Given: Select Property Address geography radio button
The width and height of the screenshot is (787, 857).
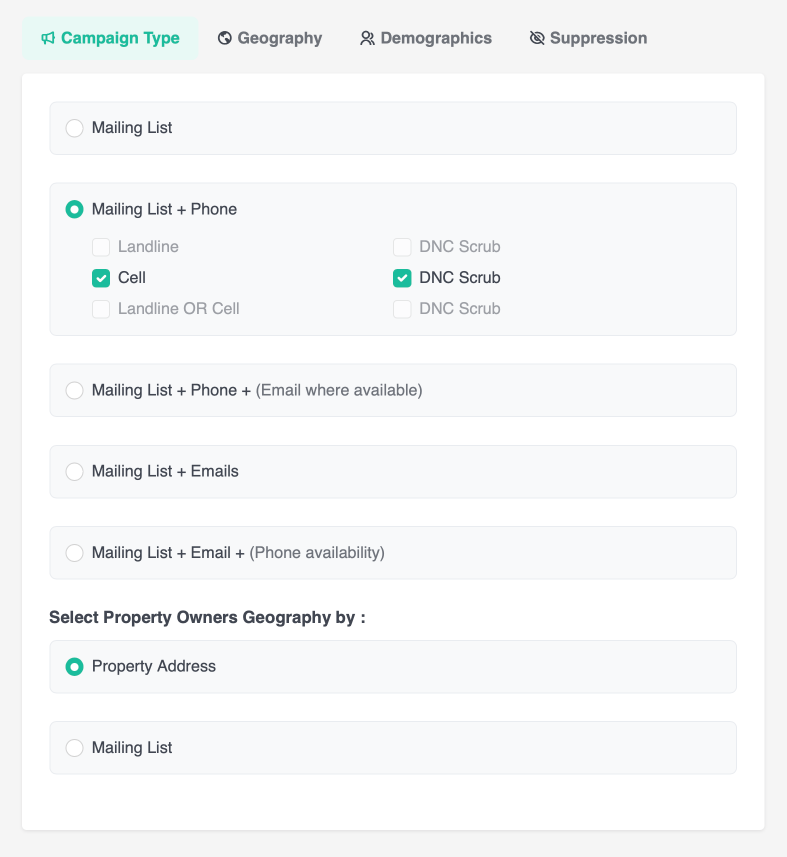Looking at the screenshot, I should (75, 667).
